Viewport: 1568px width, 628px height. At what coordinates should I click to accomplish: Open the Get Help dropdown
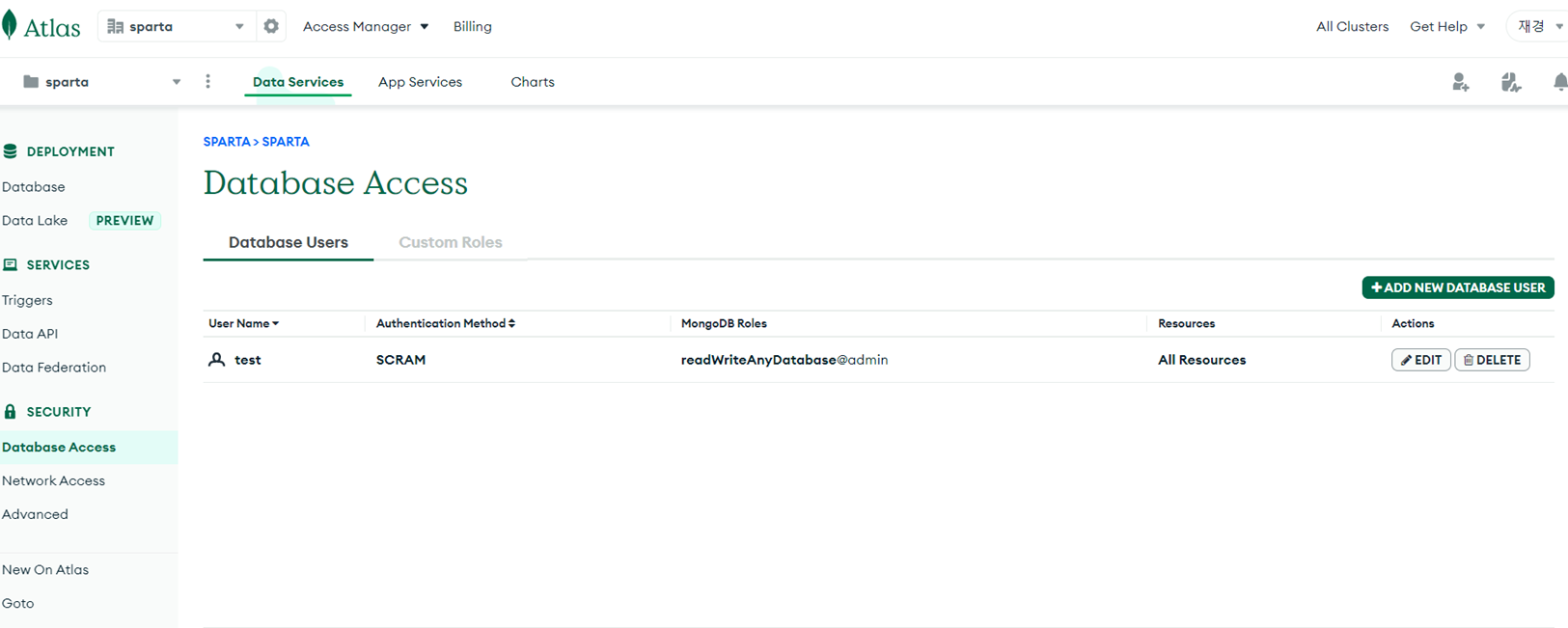[x=1447, y=26]
